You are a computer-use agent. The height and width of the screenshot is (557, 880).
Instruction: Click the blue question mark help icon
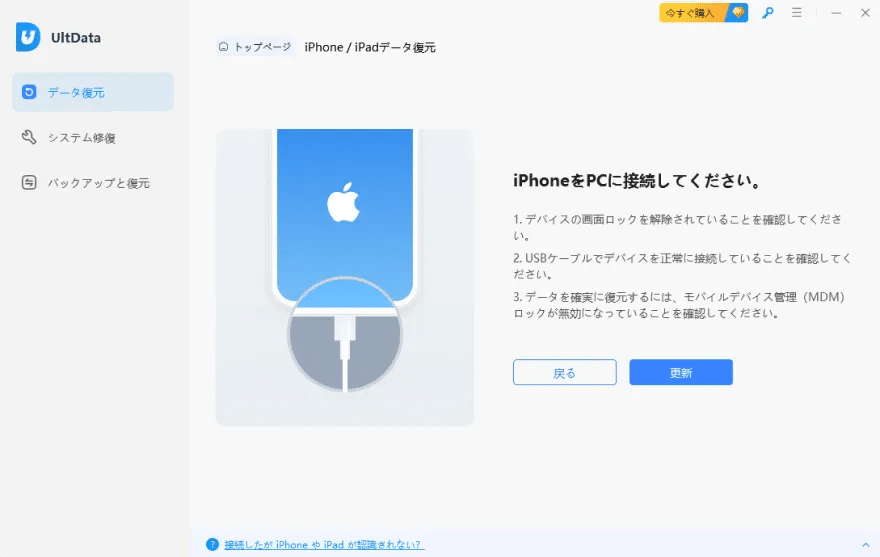point(212,544)
